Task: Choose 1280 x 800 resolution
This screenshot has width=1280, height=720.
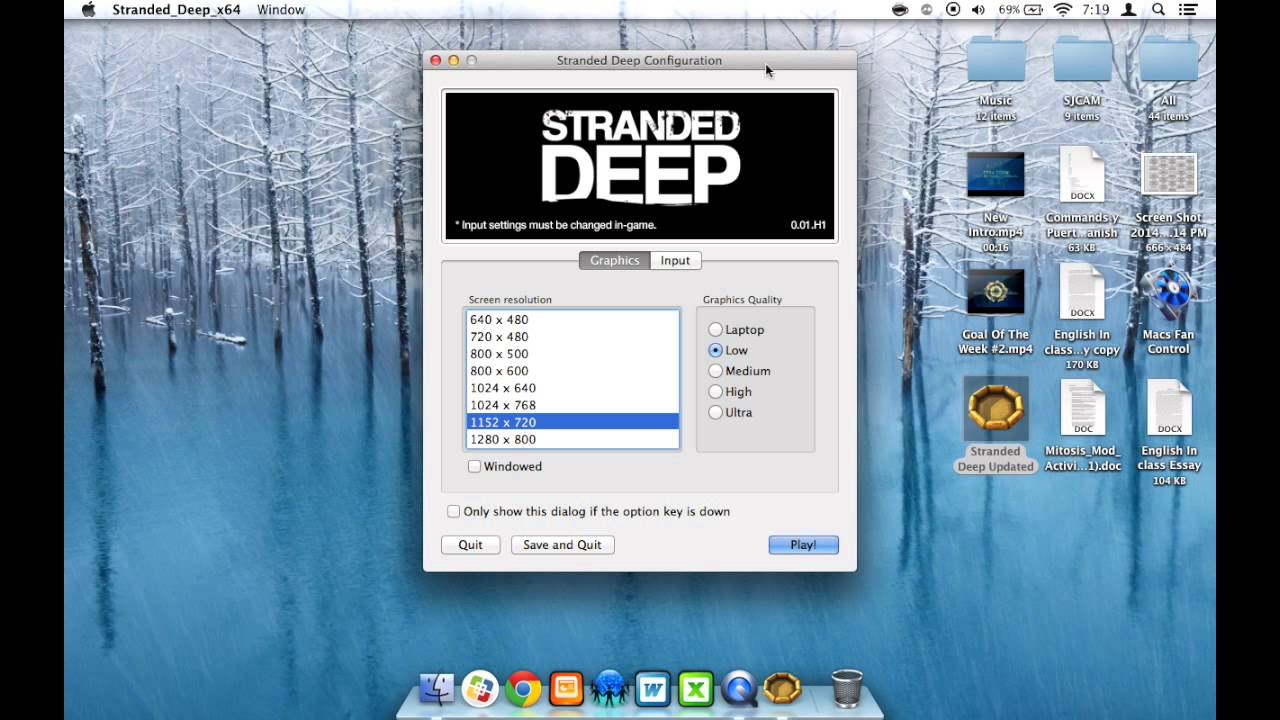Action: (x=572, y=439)
